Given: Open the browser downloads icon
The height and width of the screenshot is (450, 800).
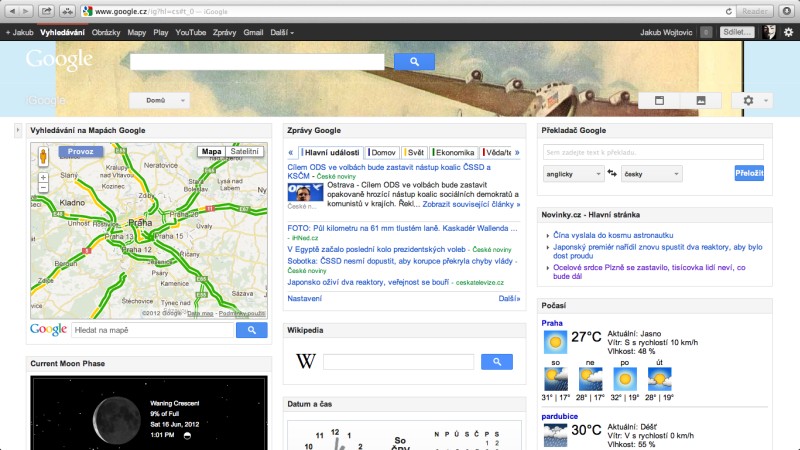Looking at the screenshot, I should (x=787, y=11).
